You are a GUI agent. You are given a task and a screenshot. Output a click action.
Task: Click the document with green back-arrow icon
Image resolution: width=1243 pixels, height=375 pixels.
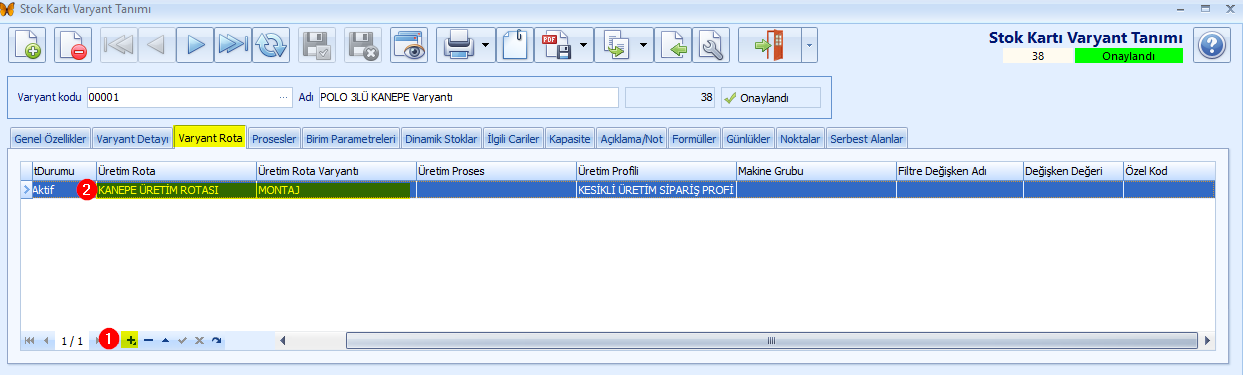(x=674, y=45)
